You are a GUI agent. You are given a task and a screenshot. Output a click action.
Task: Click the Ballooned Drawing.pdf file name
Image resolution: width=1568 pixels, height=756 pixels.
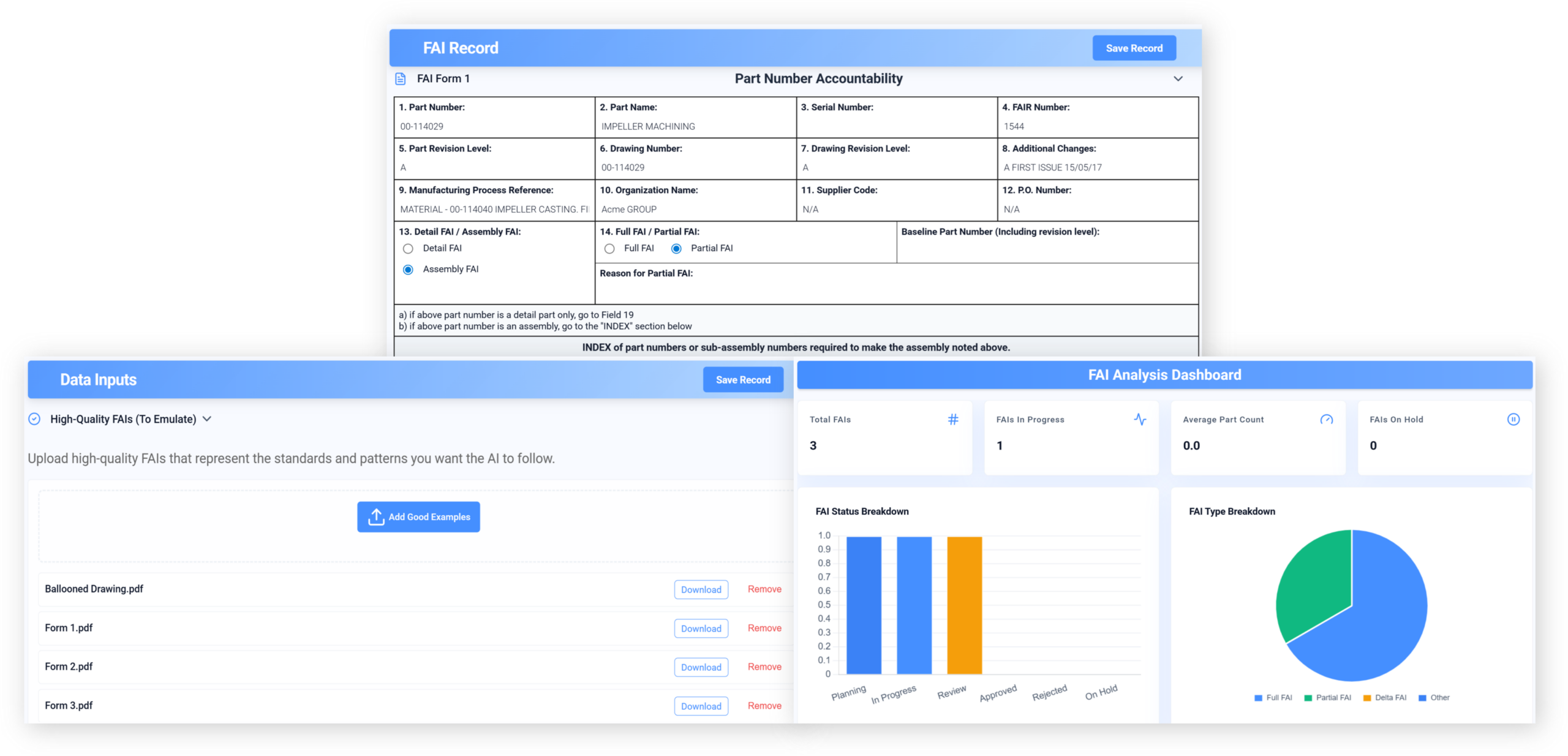coord(94,589)
